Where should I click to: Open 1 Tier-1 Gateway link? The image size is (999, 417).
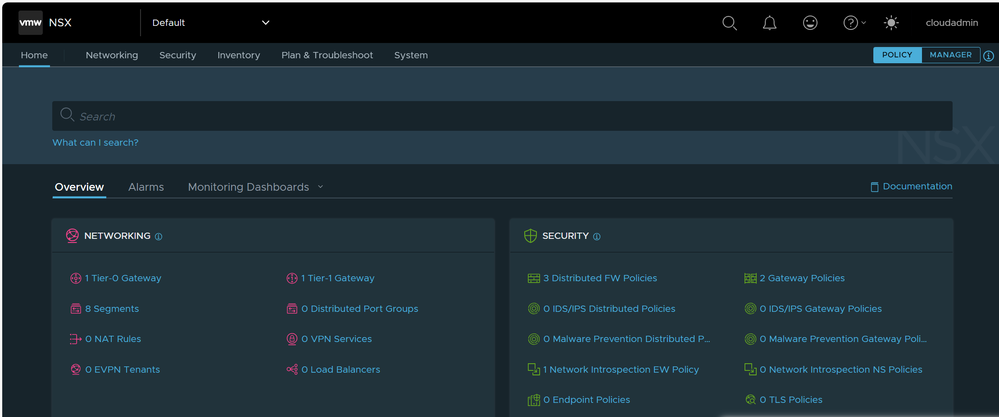338,278
